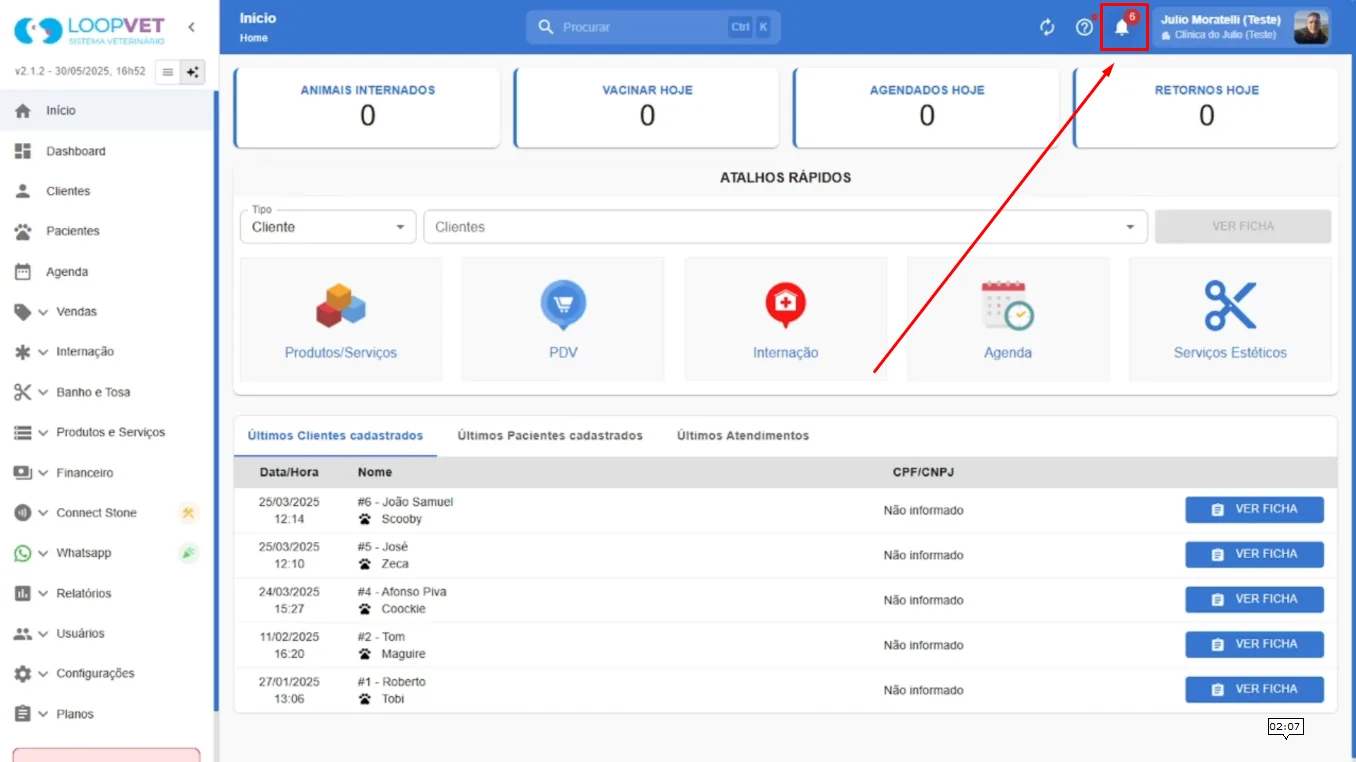Screen dimensions: 1356x762
Task: Click the sparkle icon next to version
Action: [x=193, y=72]
